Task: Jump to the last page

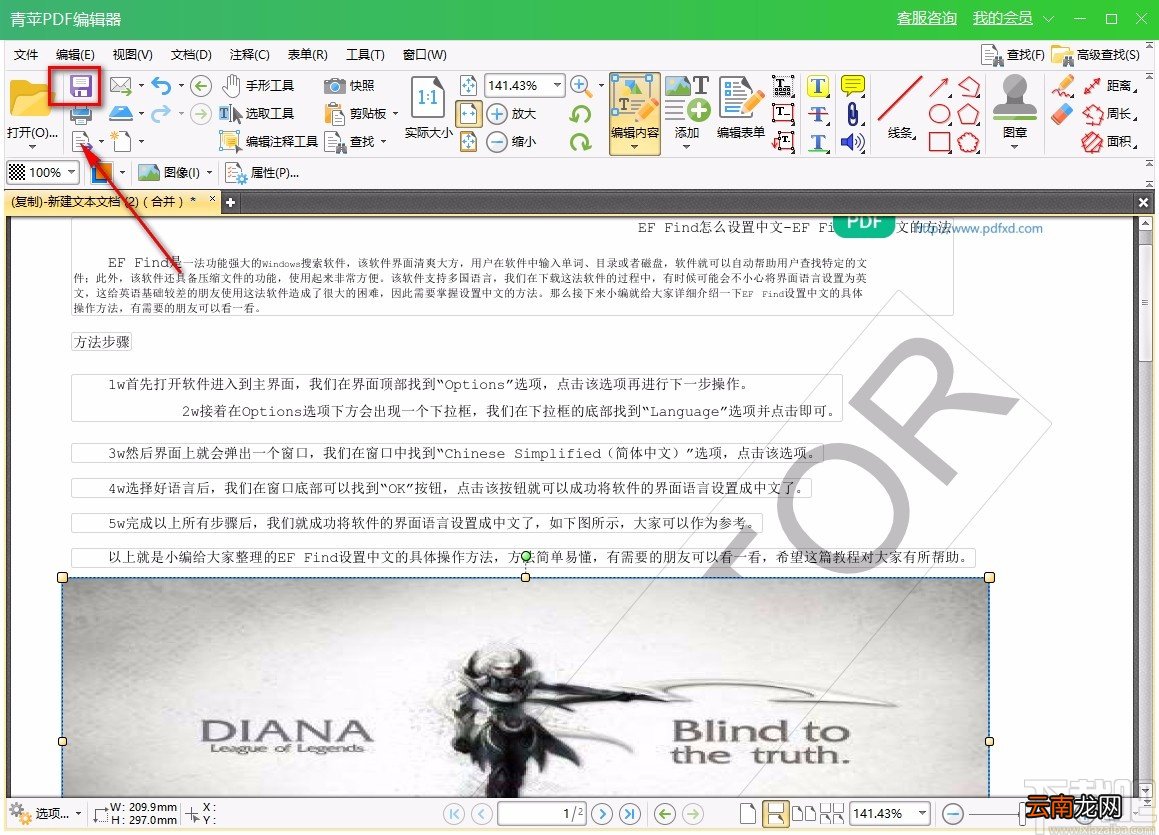Action: (629, 814)
